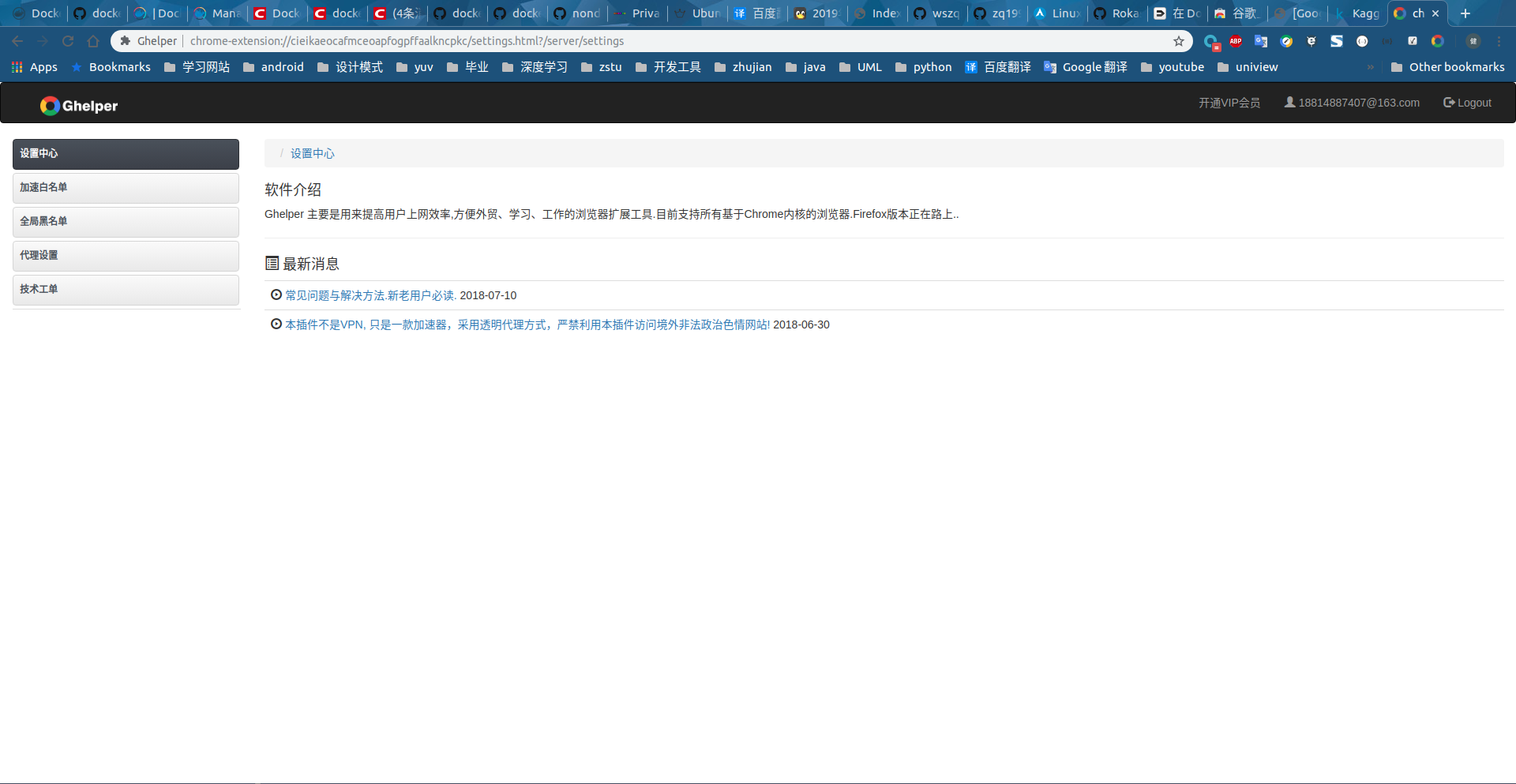Switch to the Kaggle browser tab
Screen dimensions: 1516x784
tap(1358, 13)
